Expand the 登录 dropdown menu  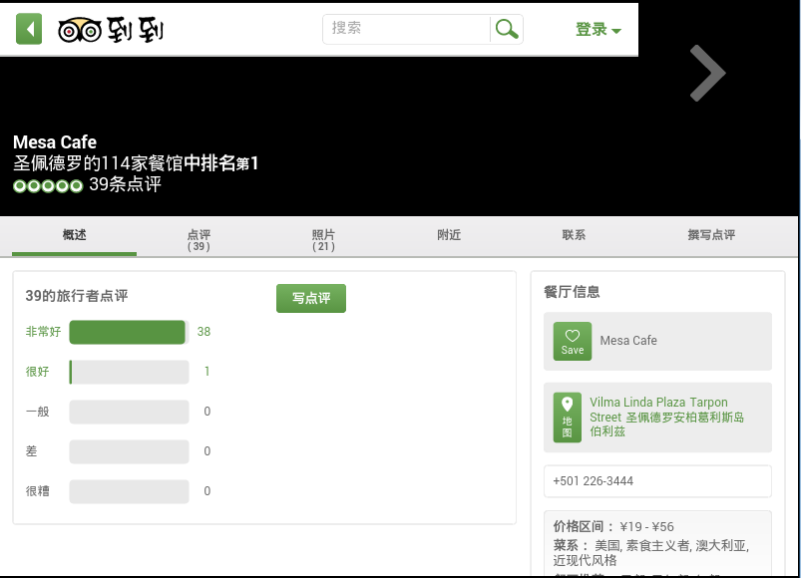(x=598, y=30)
